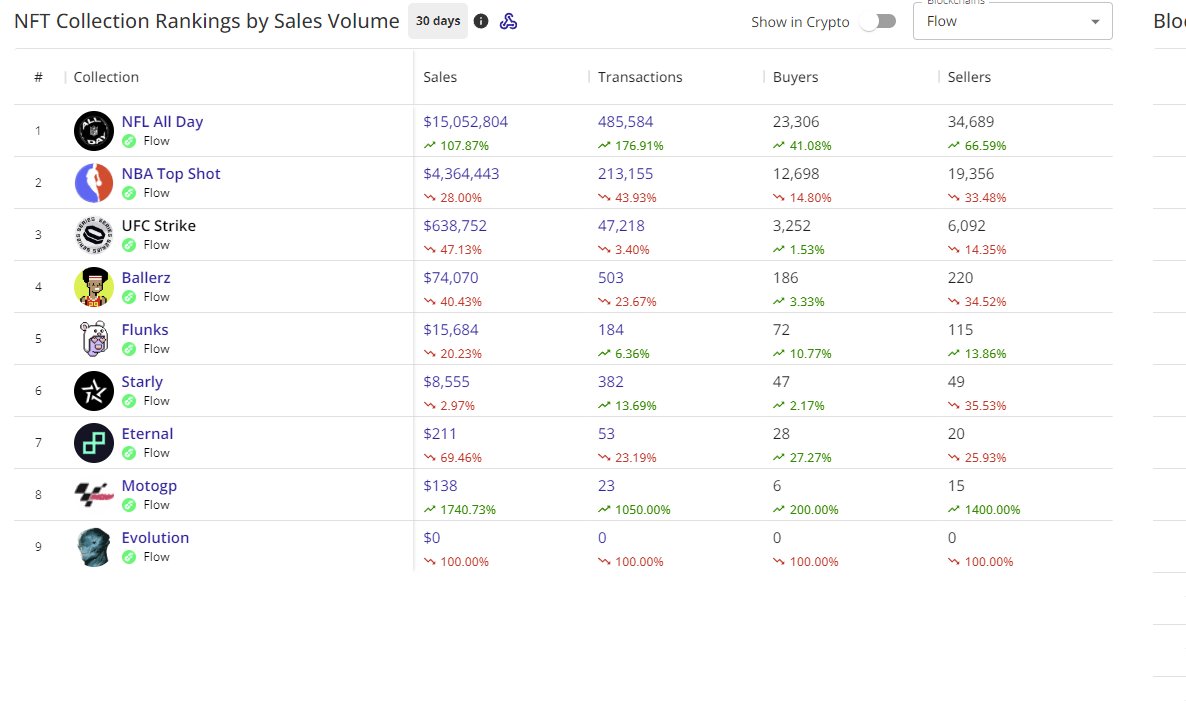Click the $15,684 sales value

click(451, 330)
